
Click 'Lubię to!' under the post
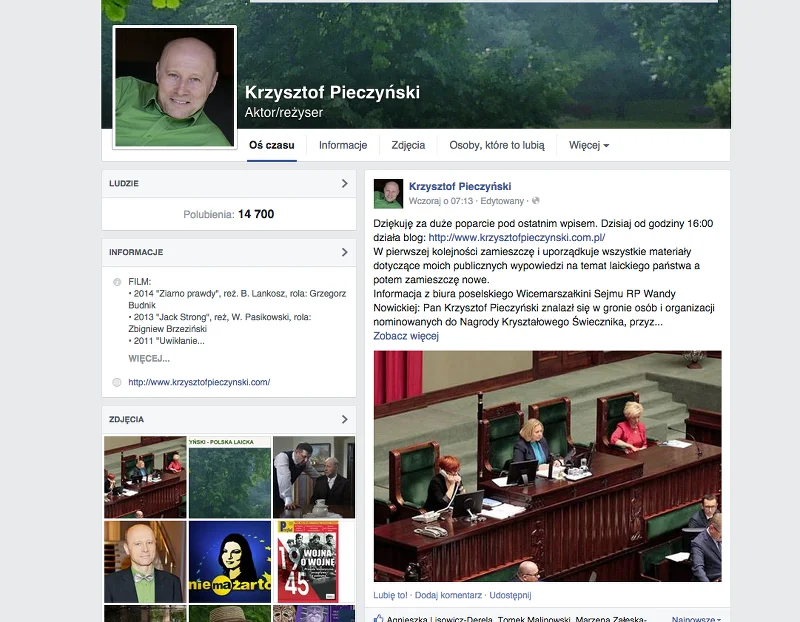click(x=390, y=595)
